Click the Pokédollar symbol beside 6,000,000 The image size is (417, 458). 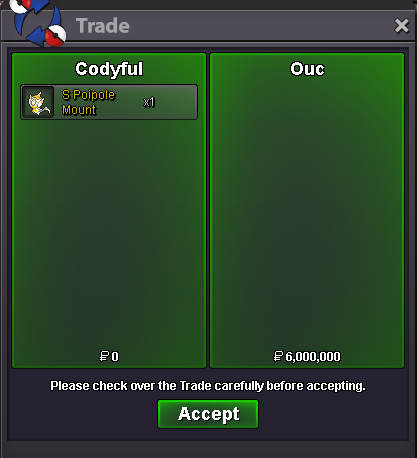278,356
